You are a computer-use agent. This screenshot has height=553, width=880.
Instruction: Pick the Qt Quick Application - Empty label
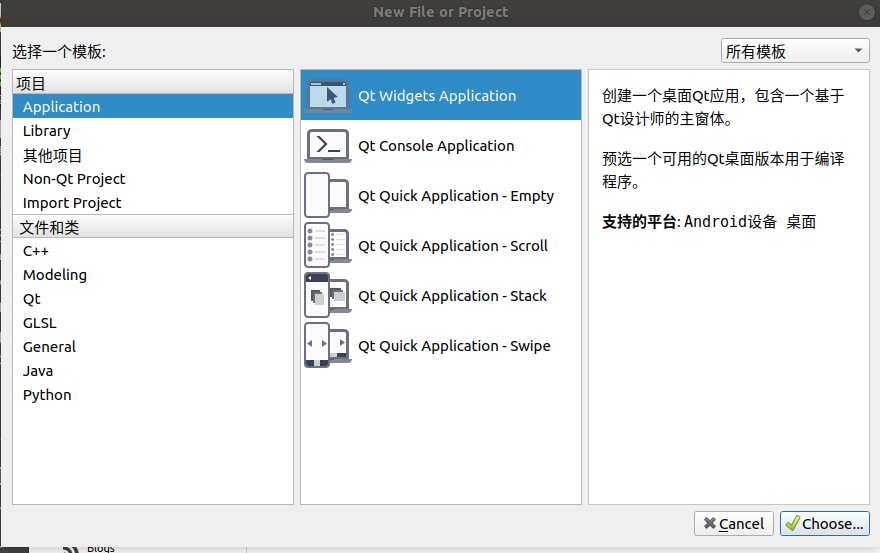pos(456,196)
